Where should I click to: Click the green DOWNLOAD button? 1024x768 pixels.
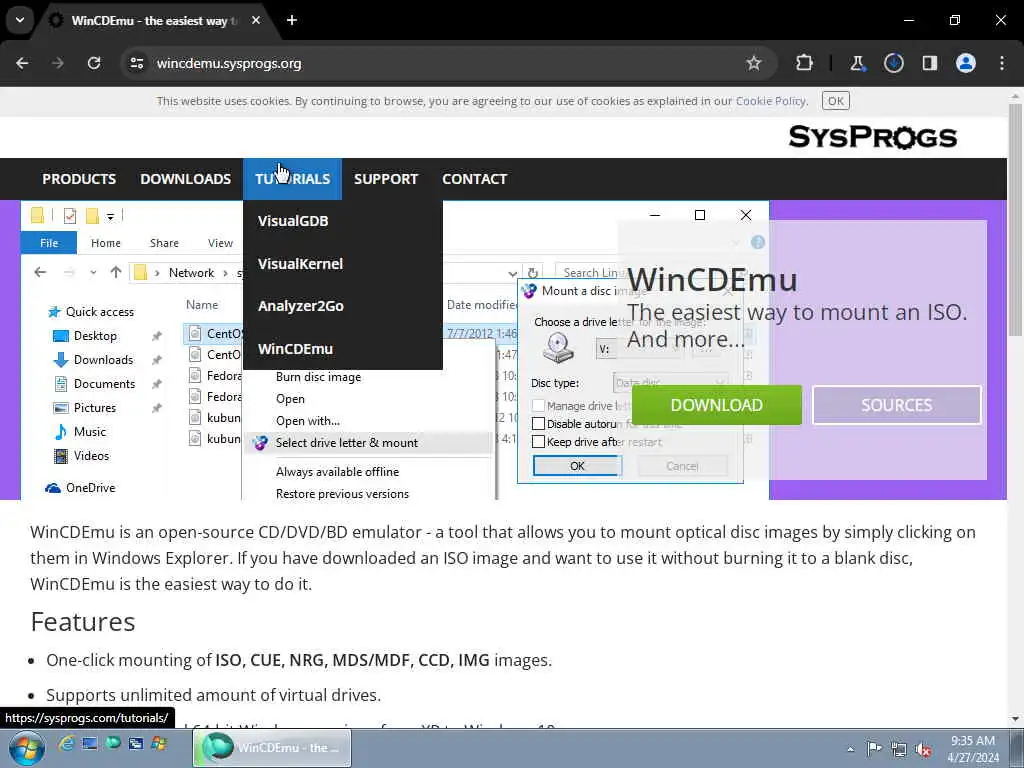tap(716, 405)
